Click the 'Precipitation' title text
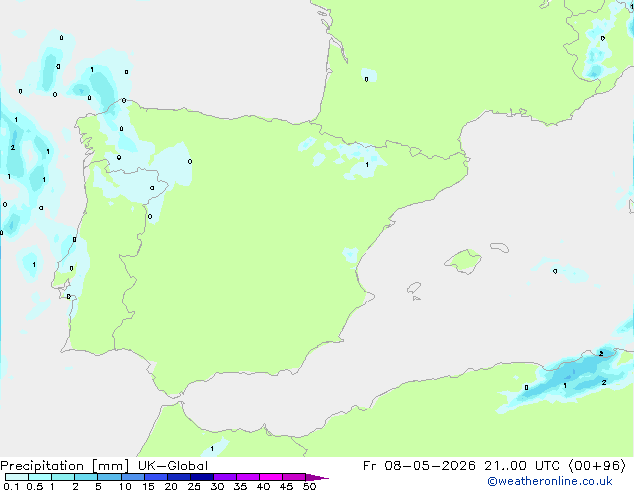This screenshot has height=490, width=634. click(42, 466)
